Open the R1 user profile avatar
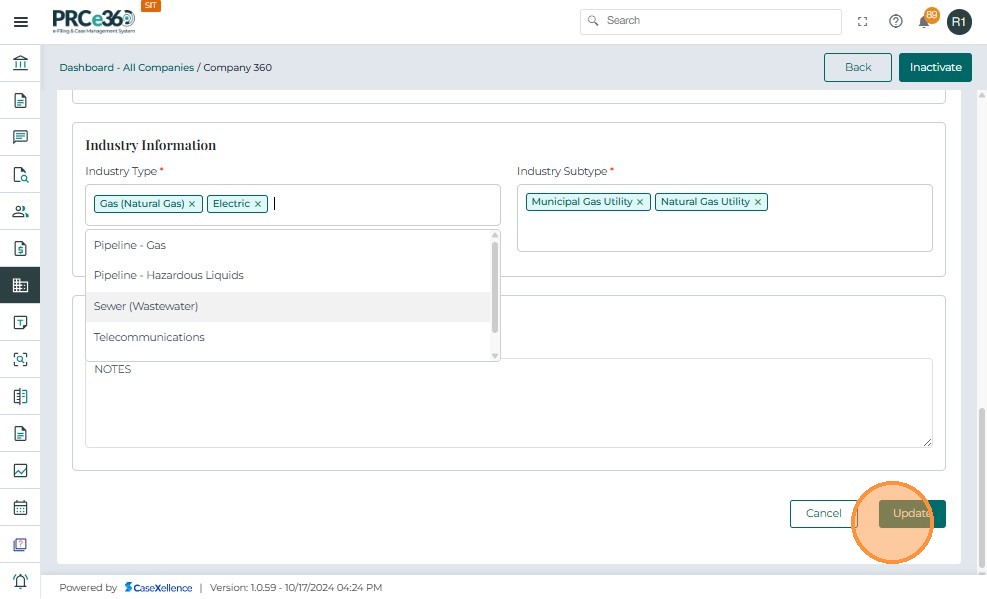Viewport: 987px width, 599px height. [959, 21]
